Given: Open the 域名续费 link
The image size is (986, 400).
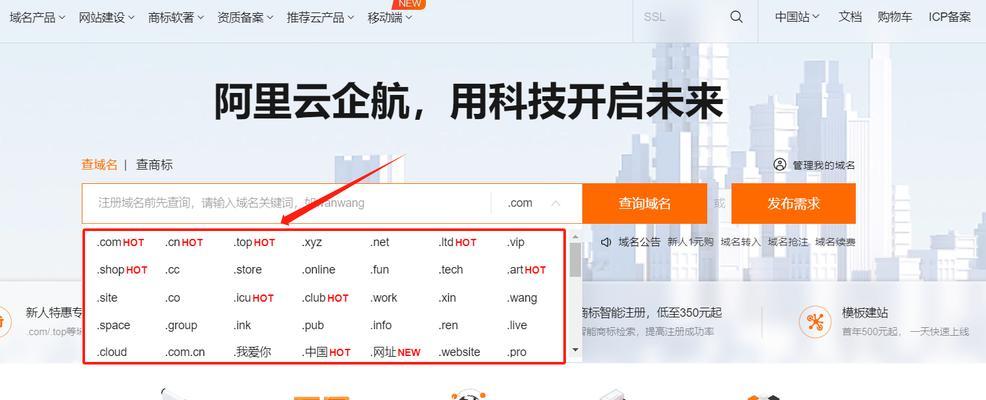Looking at the screenshot, I should (835, 242).
